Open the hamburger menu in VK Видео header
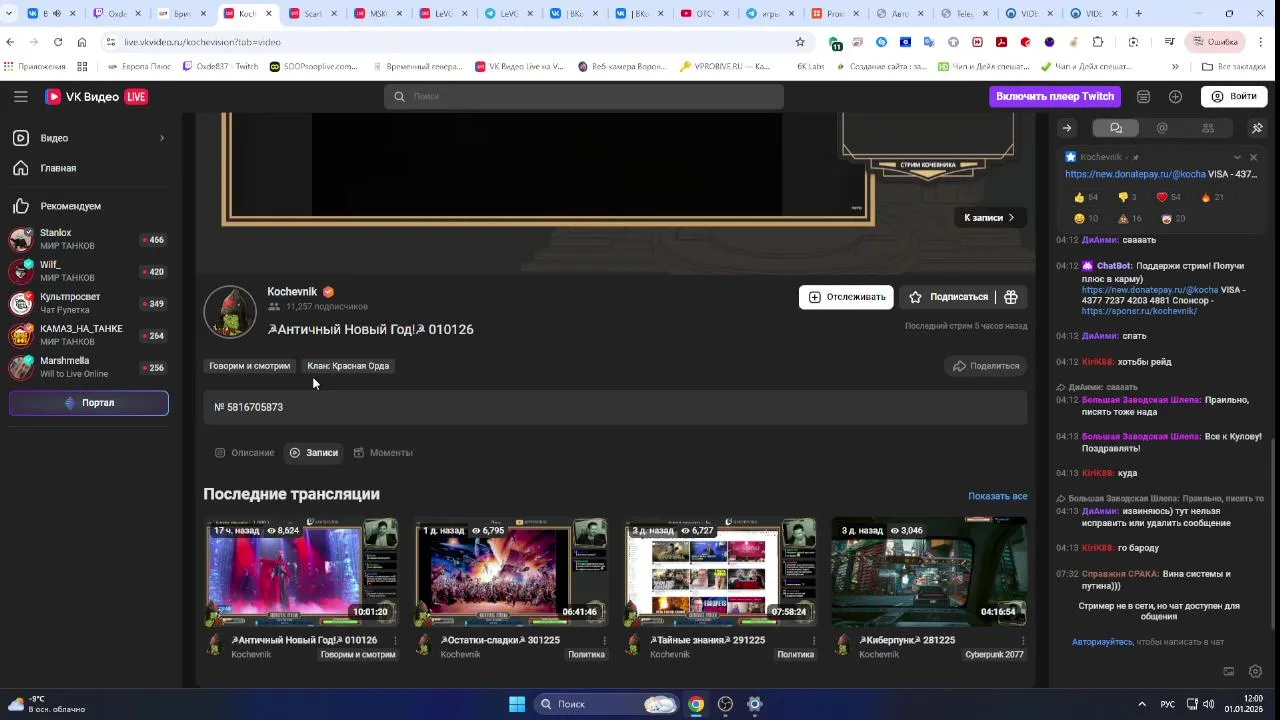The height and width of the screenshot is (720, 1280). (x=21, y=96)
